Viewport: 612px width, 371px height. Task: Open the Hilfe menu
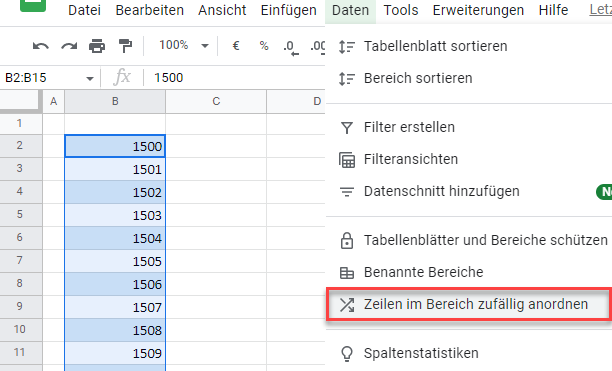coord(553,10)
